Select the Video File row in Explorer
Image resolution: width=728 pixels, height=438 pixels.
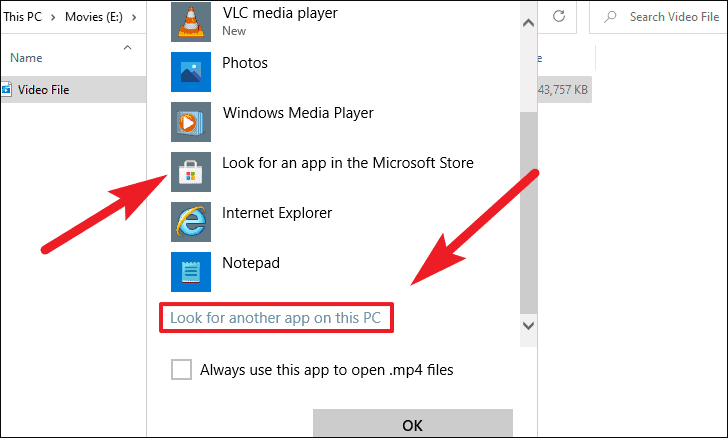pos(73,90)
